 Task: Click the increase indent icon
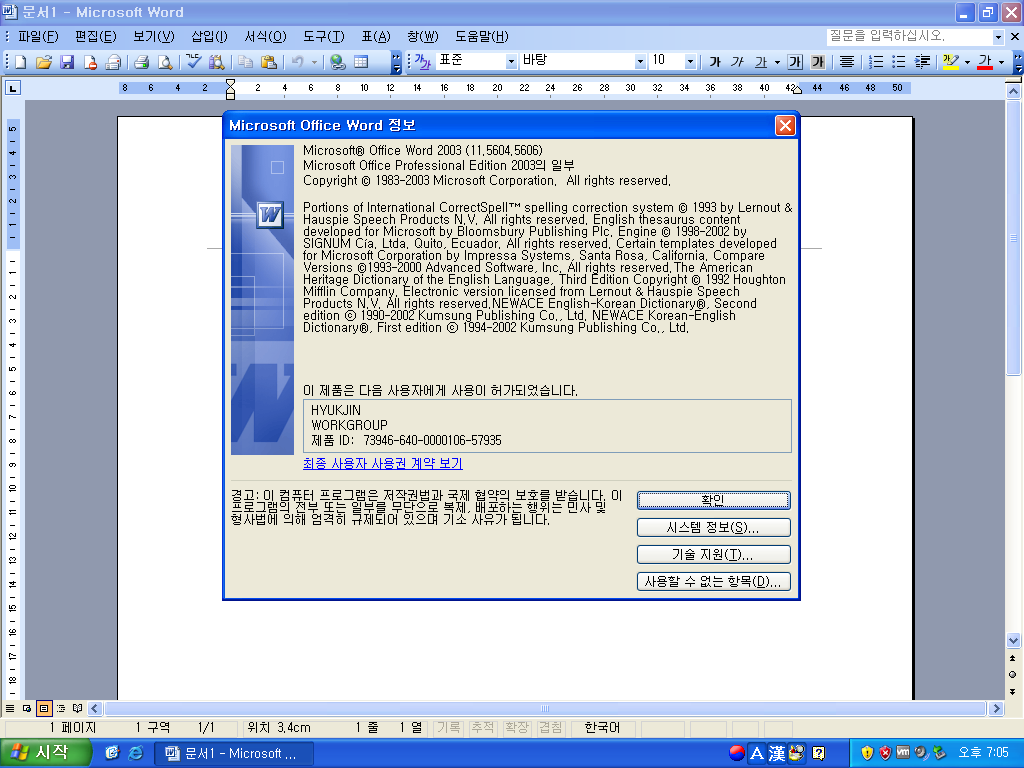pyautogui.click(x=922, y=62)
